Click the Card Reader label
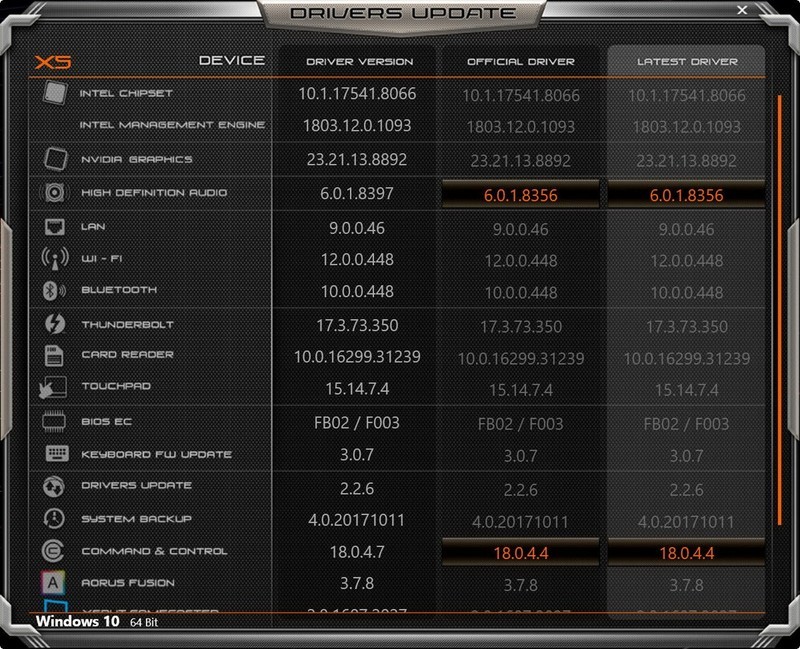Viewport: 800px width, 649px height. tap(128, 354)
